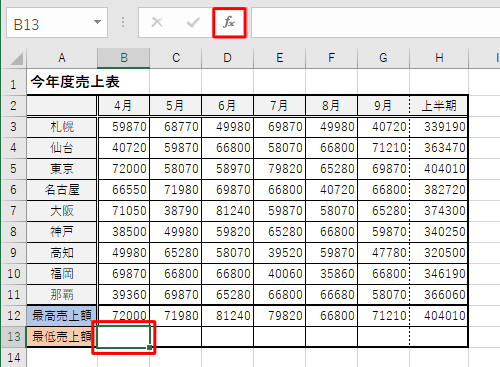Select cell with value 66550
Screen dimensions: 500x367
(x=124, y=190)
